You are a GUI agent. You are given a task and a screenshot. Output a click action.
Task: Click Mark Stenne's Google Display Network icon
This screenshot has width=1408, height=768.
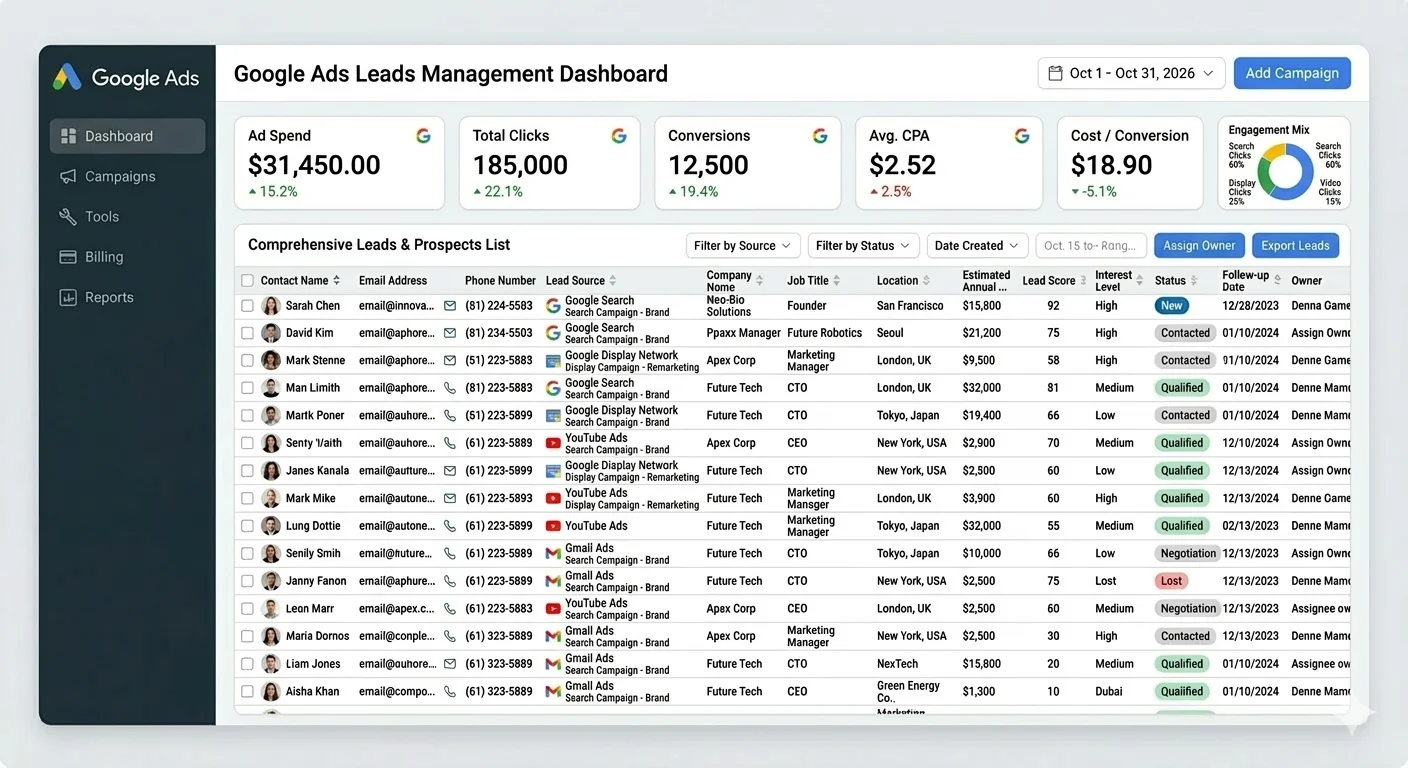coord(553,361)
